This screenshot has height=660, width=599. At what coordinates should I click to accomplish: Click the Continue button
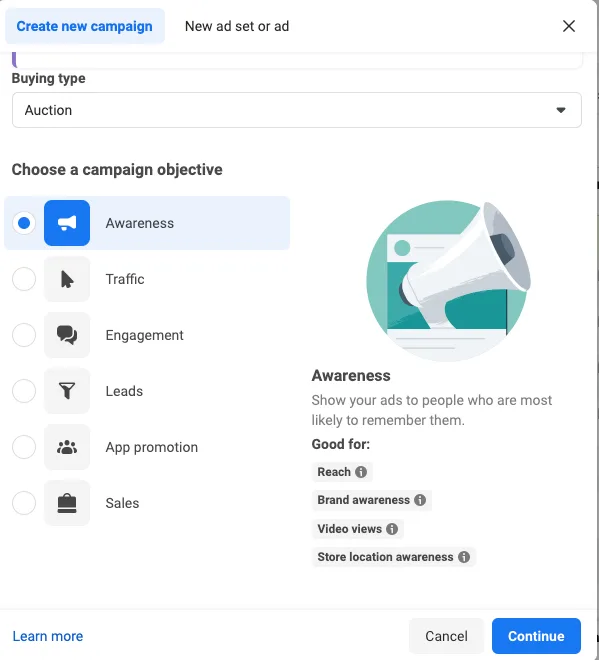tap(536, 636)
